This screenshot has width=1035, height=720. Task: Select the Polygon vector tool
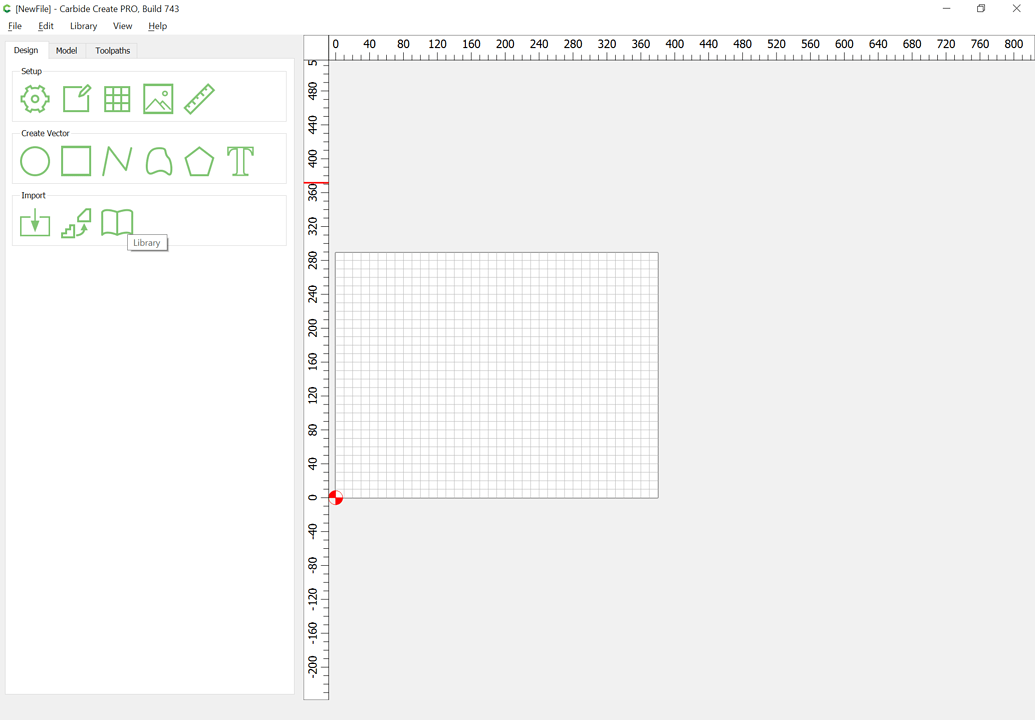tap(199, 161)
